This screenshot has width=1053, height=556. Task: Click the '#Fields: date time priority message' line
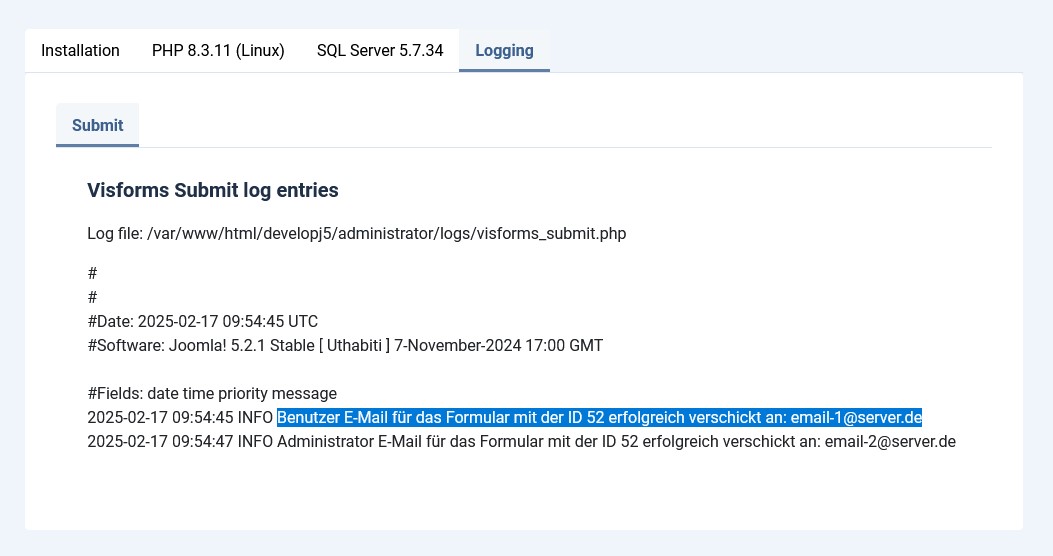tap(212, 393)
